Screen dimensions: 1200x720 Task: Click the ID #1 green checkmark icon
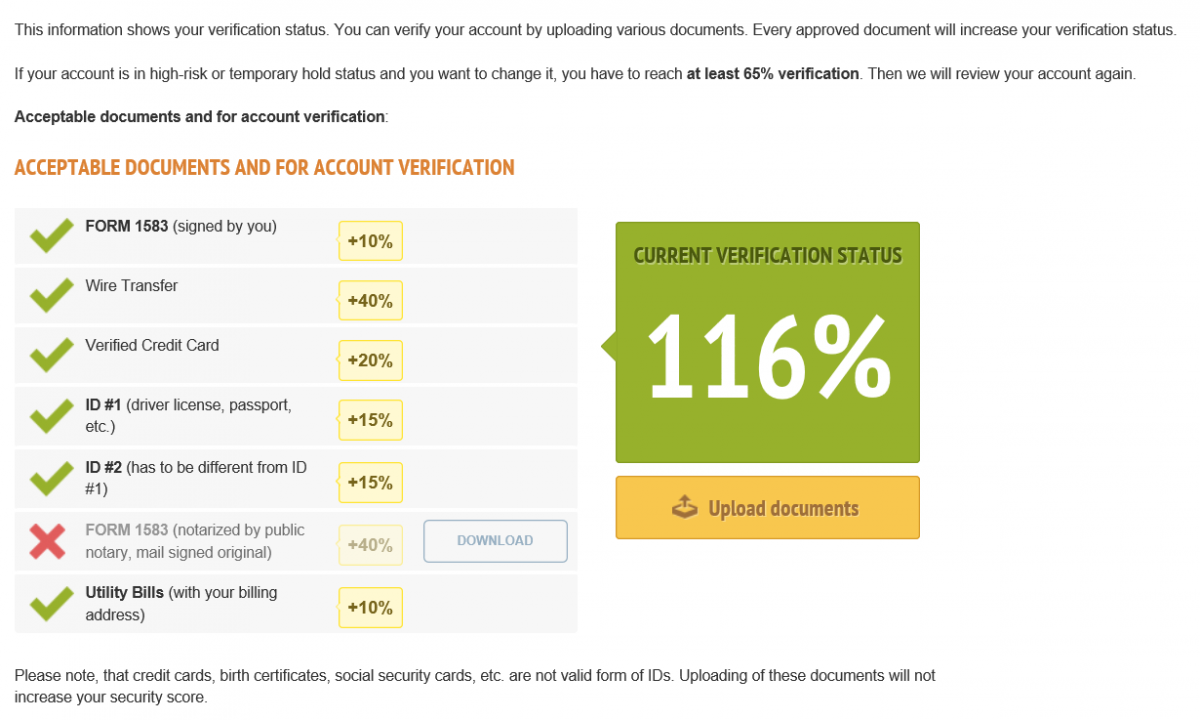[x=50, y=415]
